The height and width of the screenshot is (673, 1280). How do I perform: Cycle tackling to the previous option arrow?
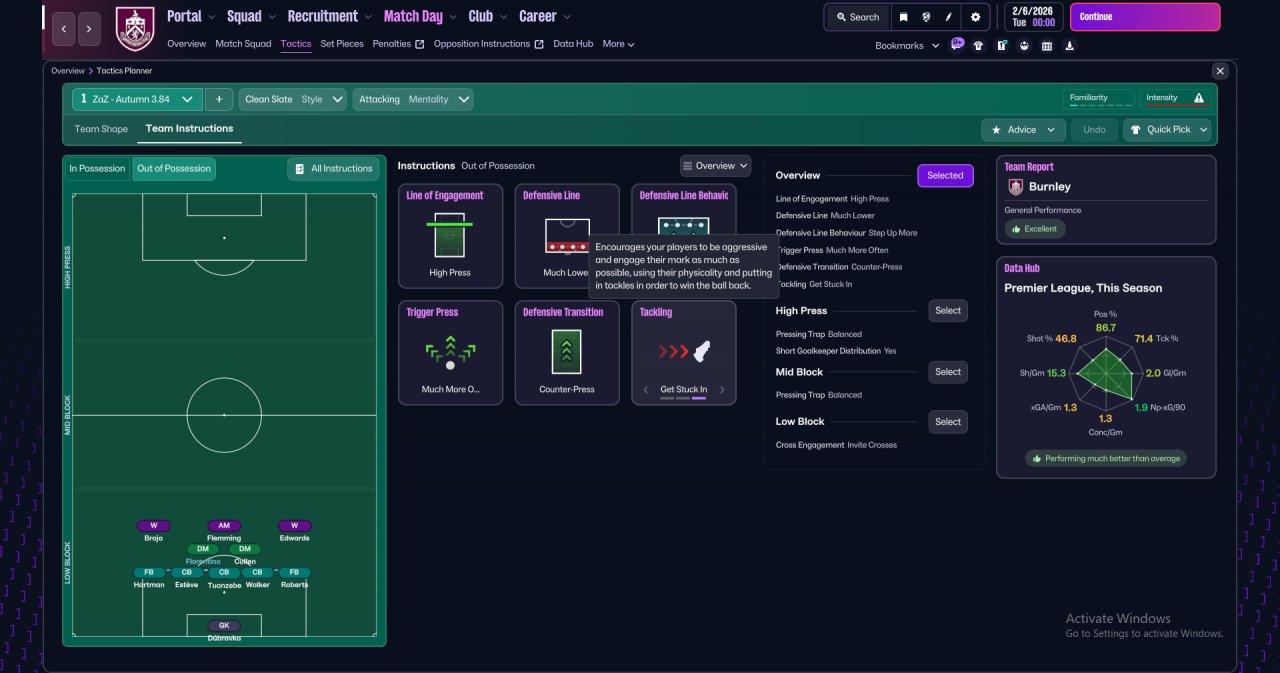coord(646,390)
